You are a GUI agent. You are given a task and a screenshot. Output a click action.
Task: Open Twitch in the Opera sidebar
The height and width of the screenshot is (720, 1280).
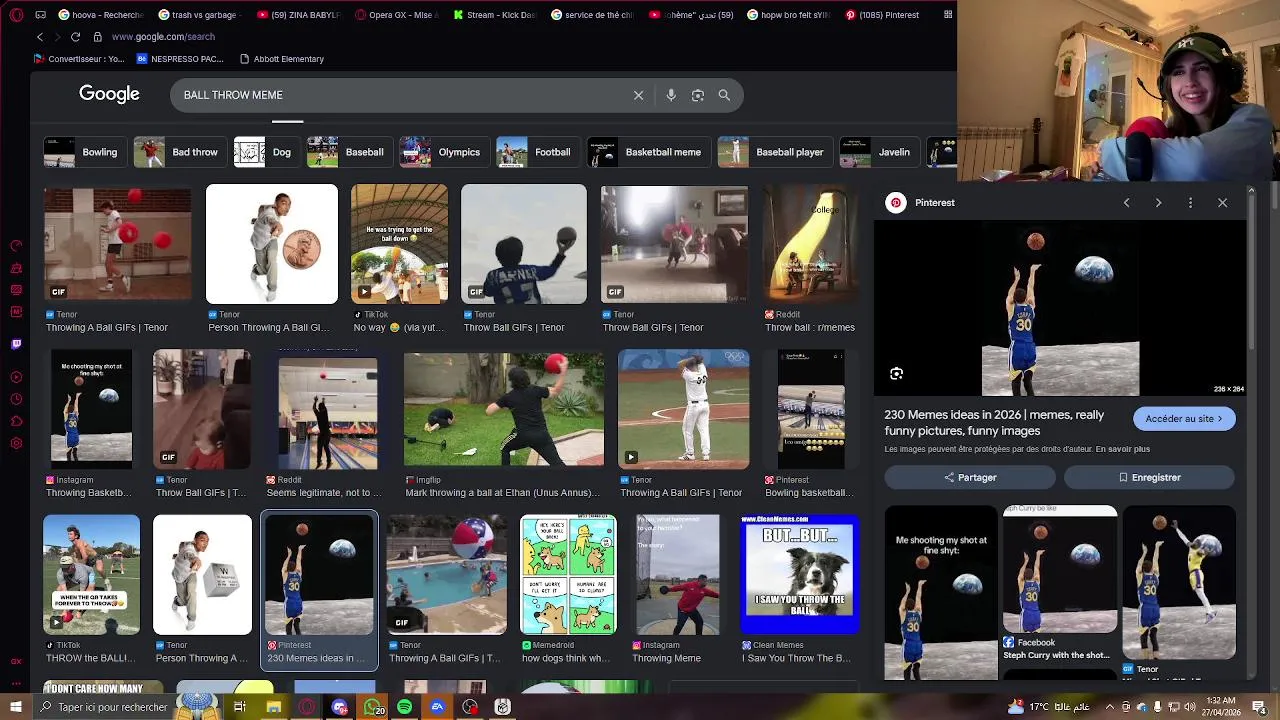click(x=16, y=344)
